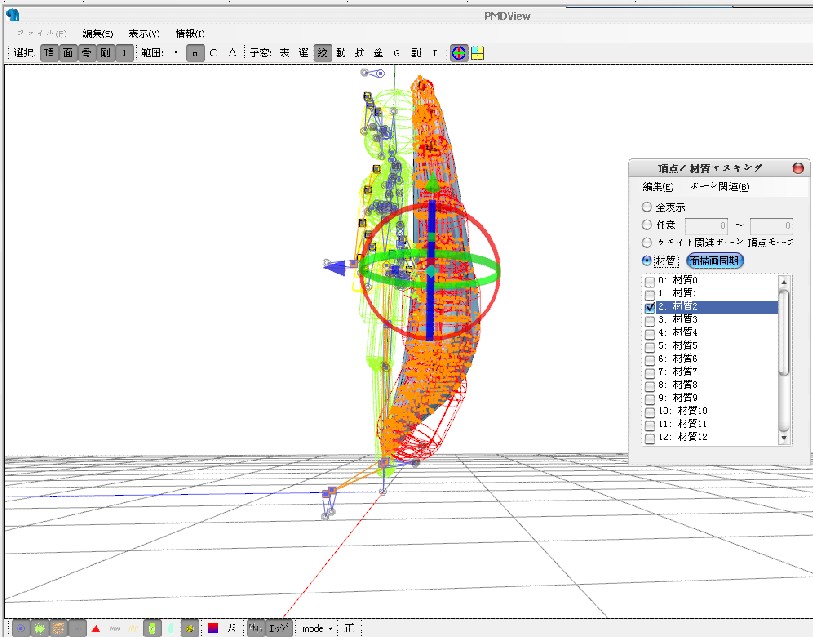Screen dimensions: 813x637
Task: Close the masking panel with the red button
Action: pos(798,168)
